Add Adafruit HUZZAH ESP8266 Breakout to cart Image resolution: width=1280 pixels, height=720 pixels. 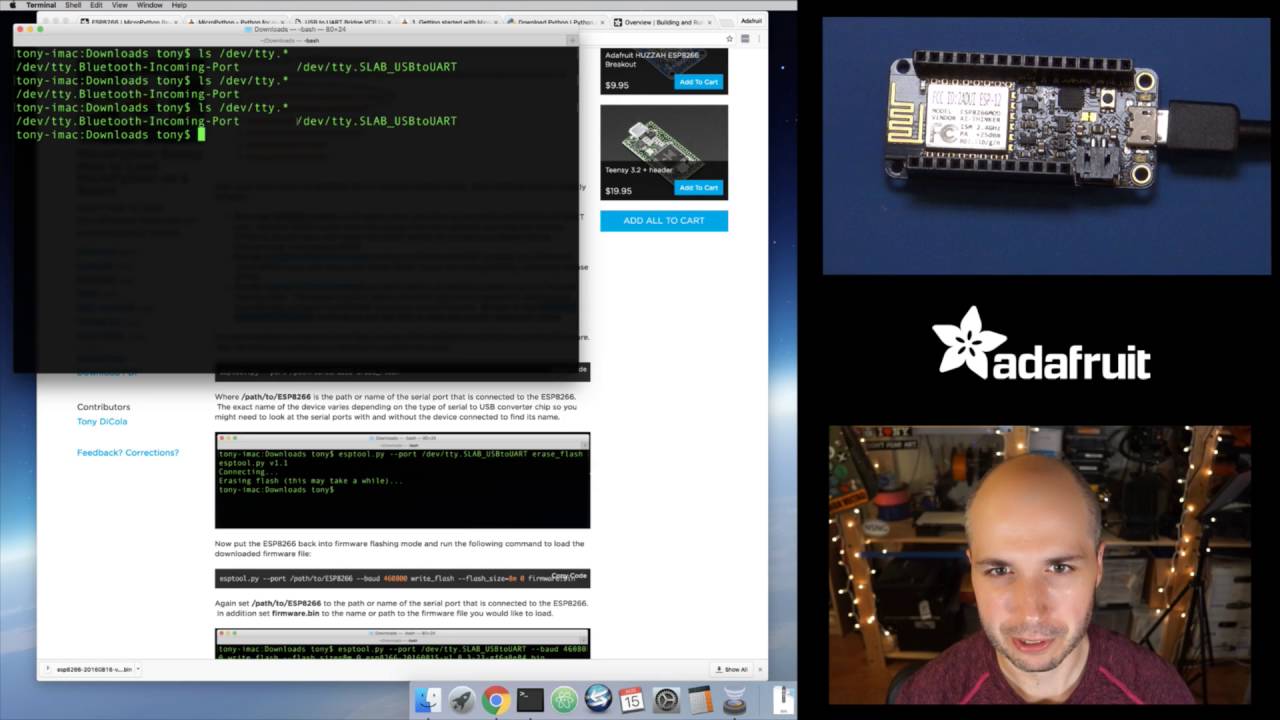[698, 82]
